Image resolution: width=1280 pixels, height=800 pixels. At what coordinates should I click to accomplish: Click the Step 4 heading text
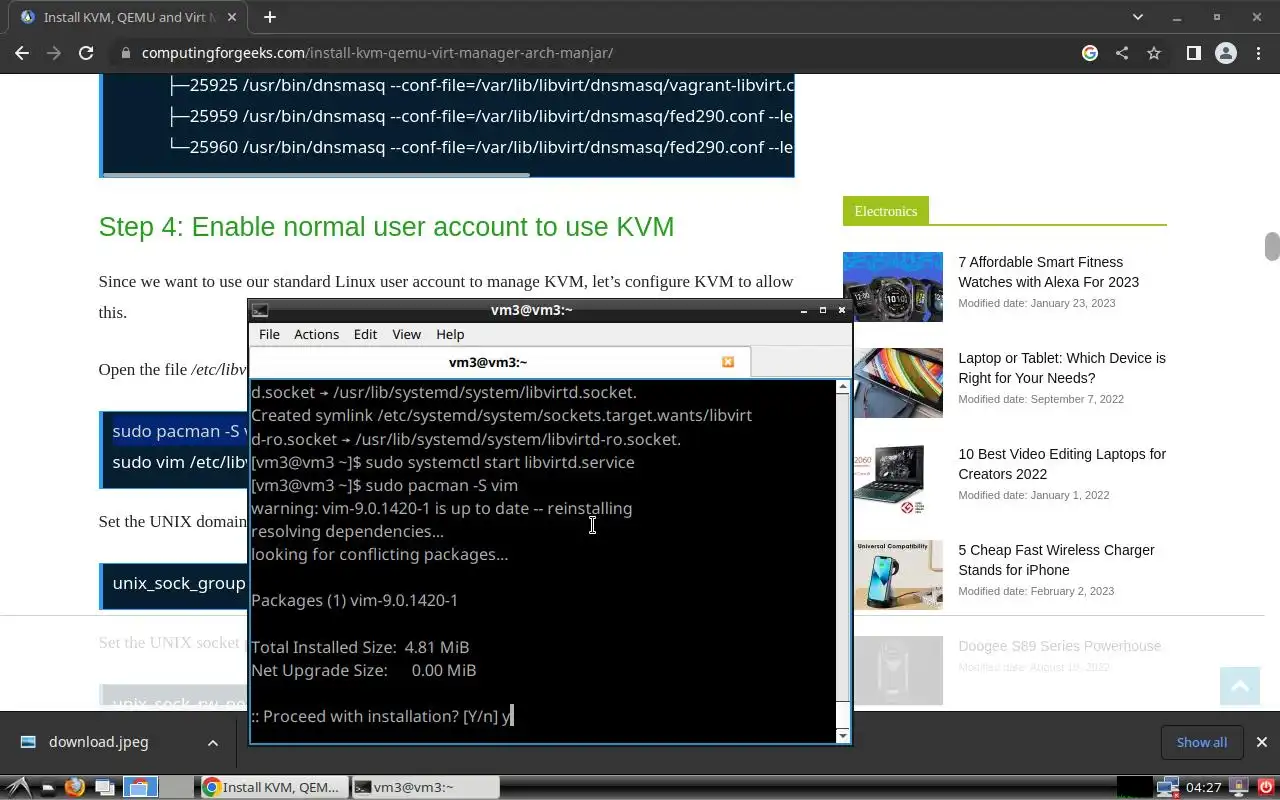coord(386,227)
